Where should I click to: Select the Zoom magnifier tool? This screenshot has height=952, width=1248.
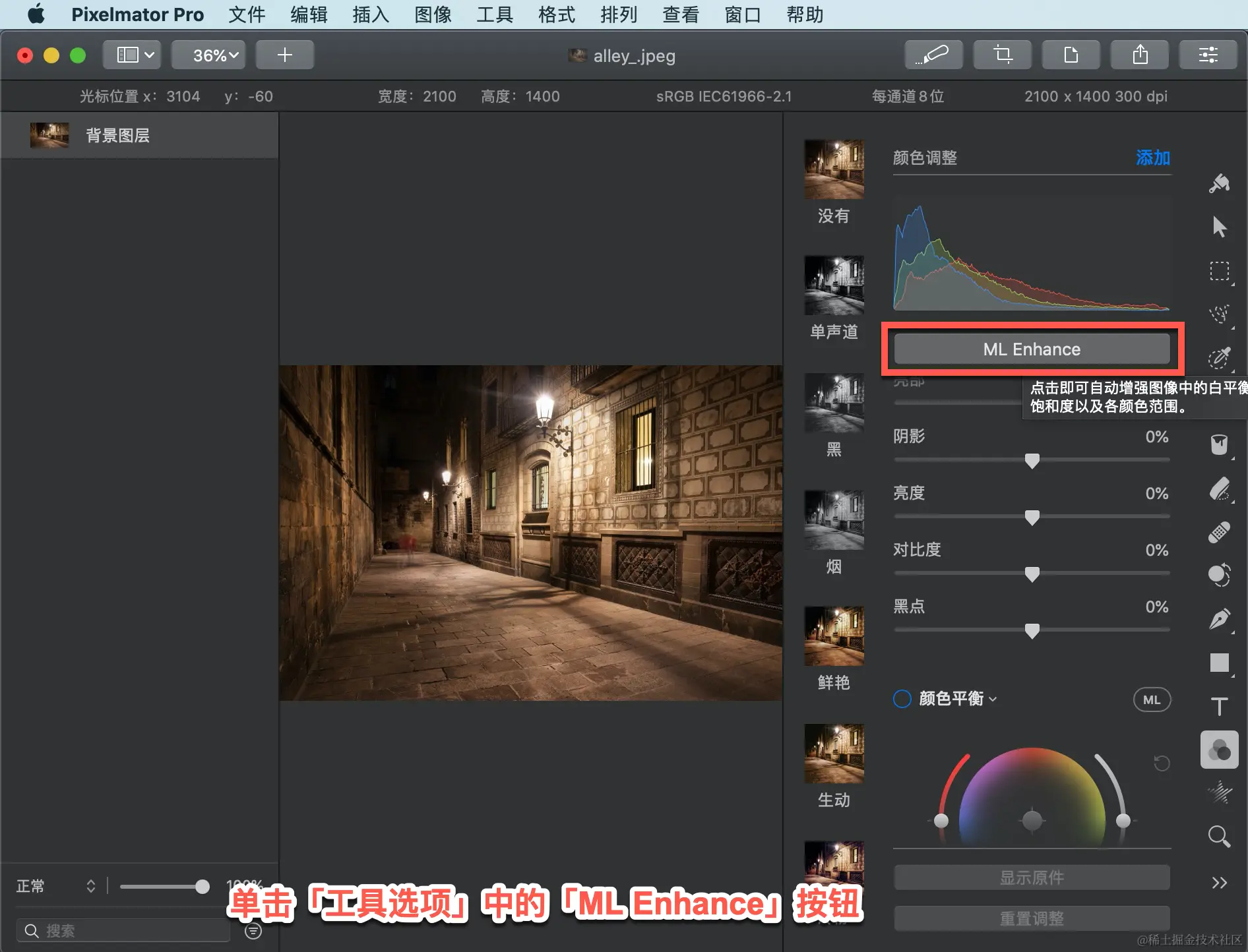point(1219,837)
